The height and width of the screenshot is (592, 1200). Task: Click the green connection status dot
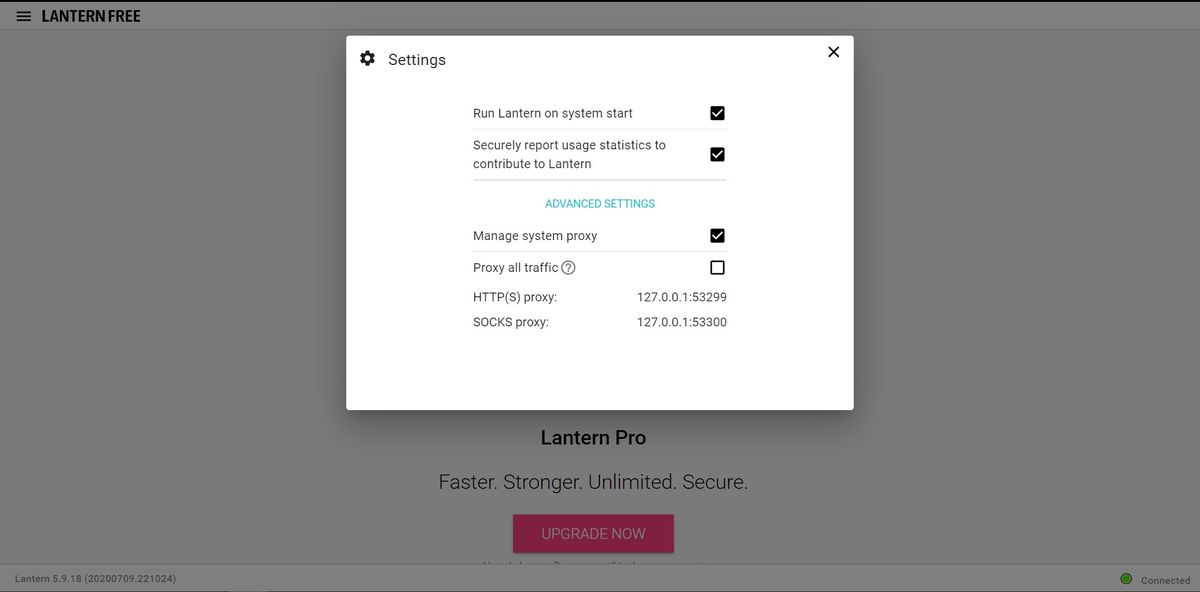(1126, 579)
